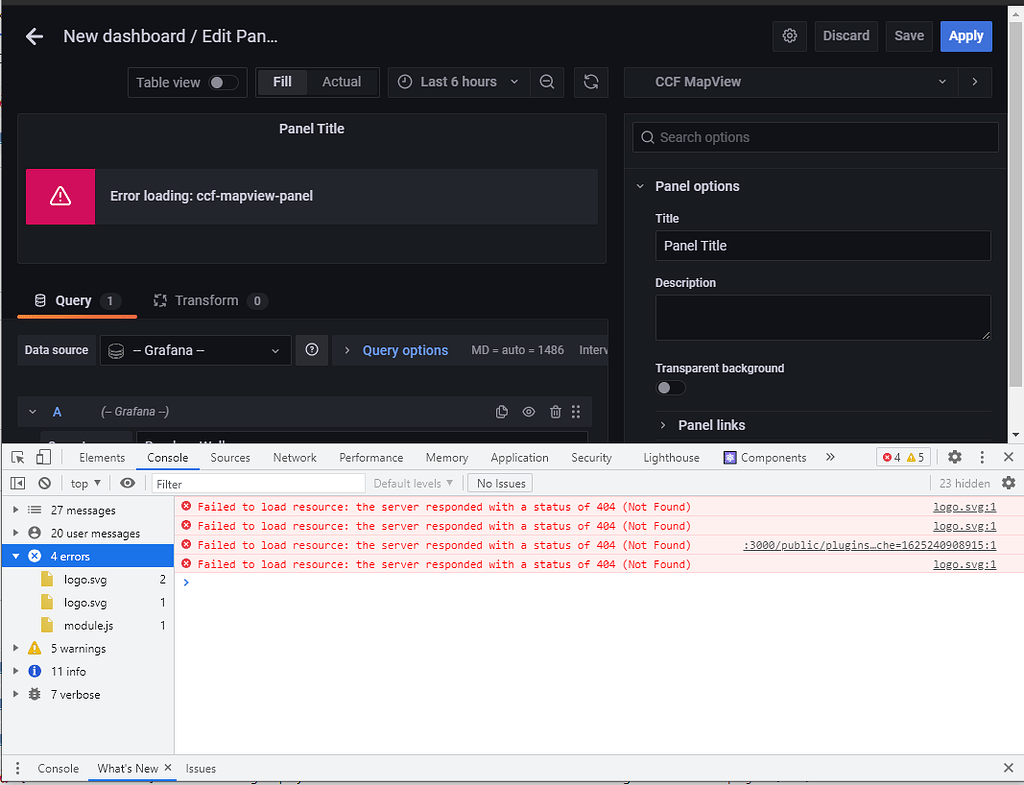Image resolution: width=1024 pixels, height=785 pixels.
Task: Apply the panel changes
Action: point(966,36)
